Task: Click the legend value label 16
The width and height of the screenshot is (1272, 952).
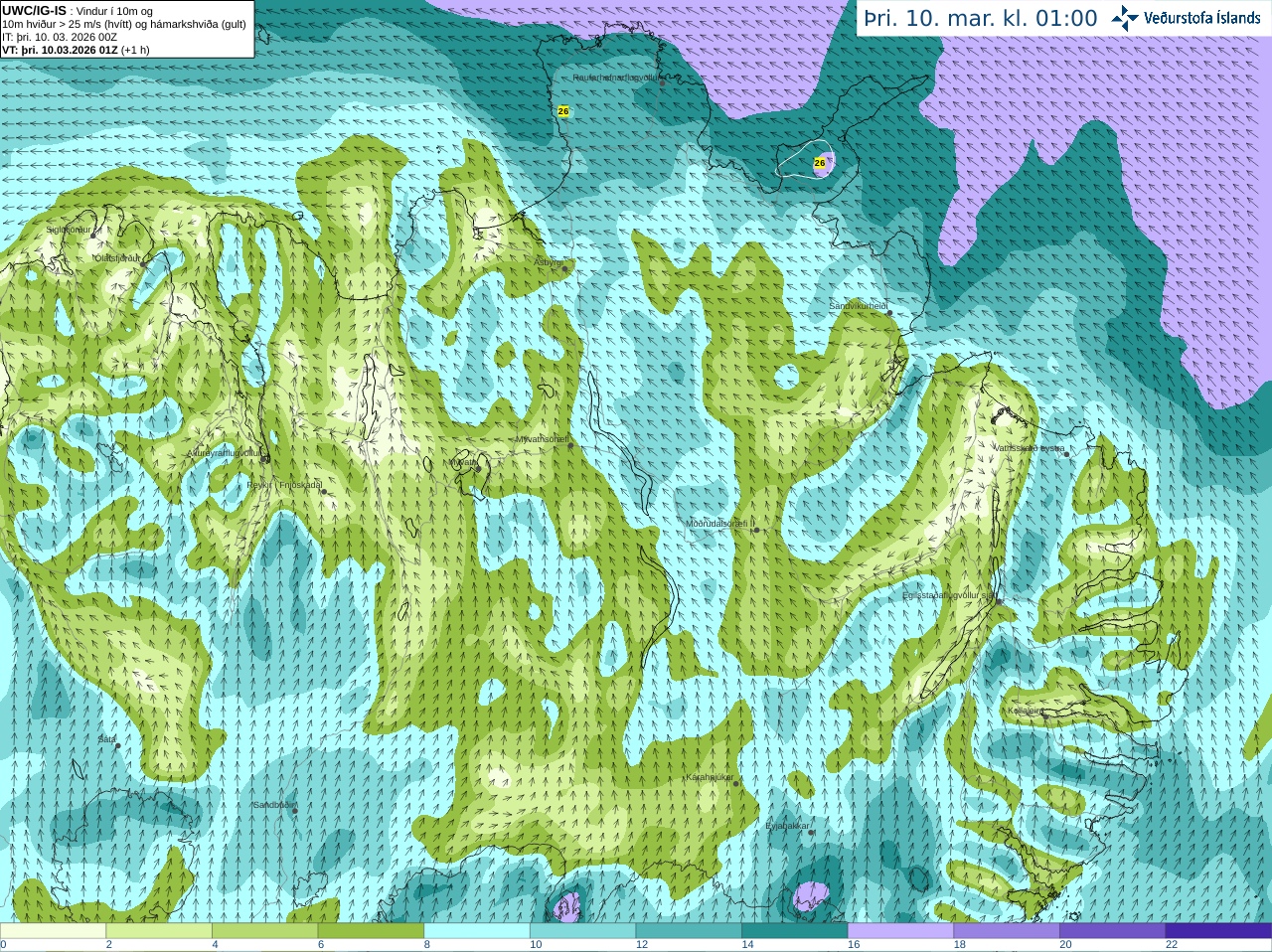Action: tap(854, 945)
